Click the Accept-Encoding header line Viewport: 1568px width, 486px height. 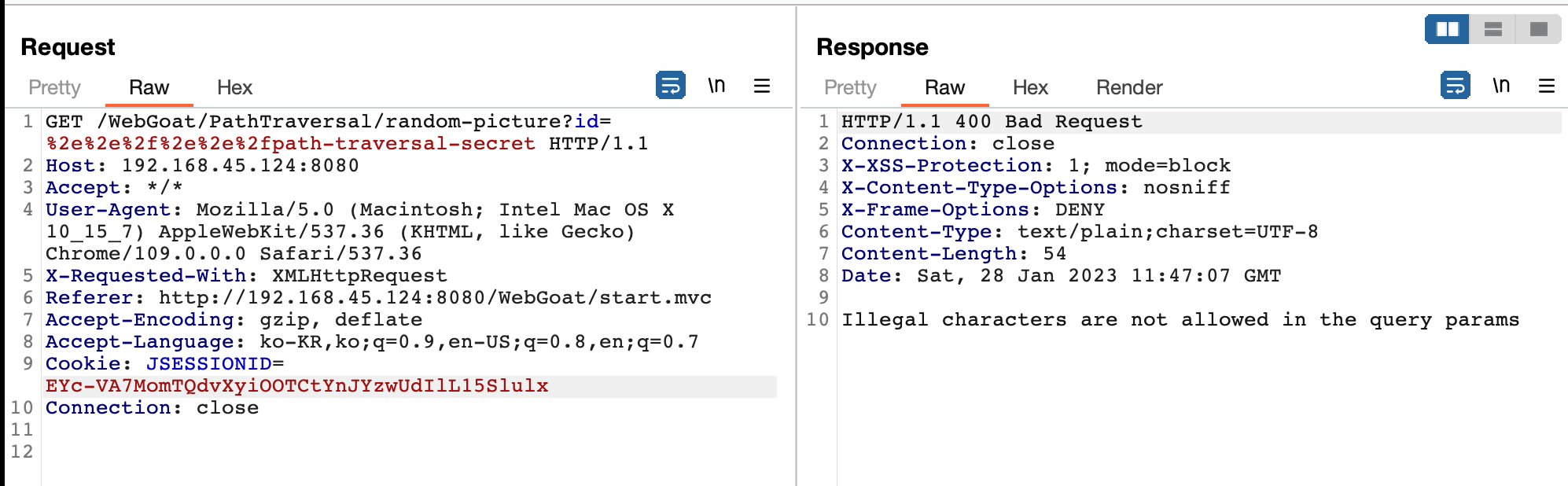pos(234,320)
